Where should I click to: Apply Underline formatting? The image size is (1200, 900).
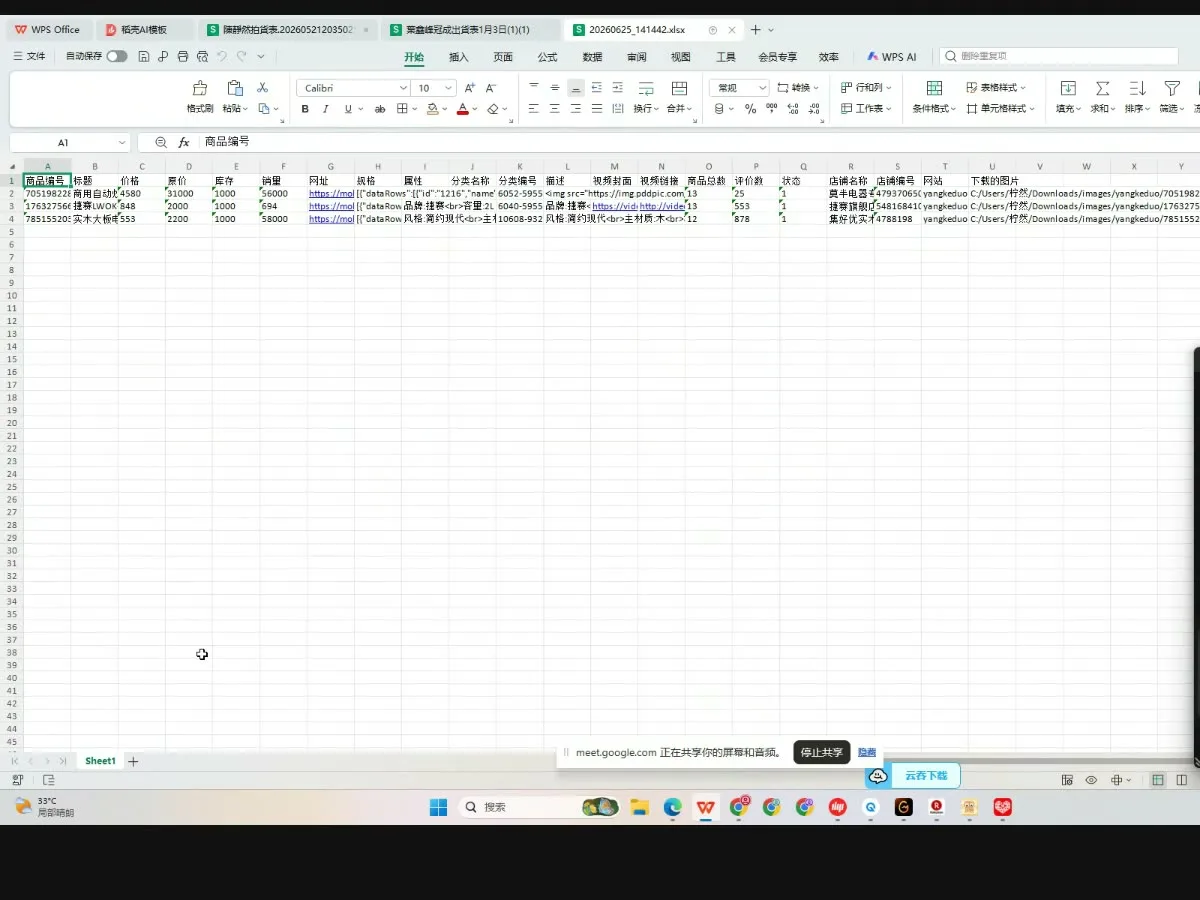pyautogui.click(x=348, y=109)
